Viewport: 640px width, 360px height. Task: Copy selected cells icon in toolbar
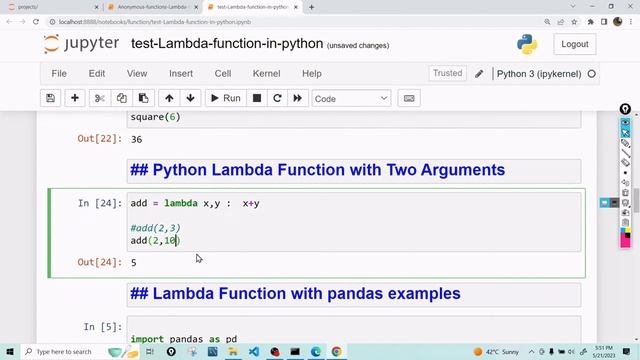click(122, 98)
